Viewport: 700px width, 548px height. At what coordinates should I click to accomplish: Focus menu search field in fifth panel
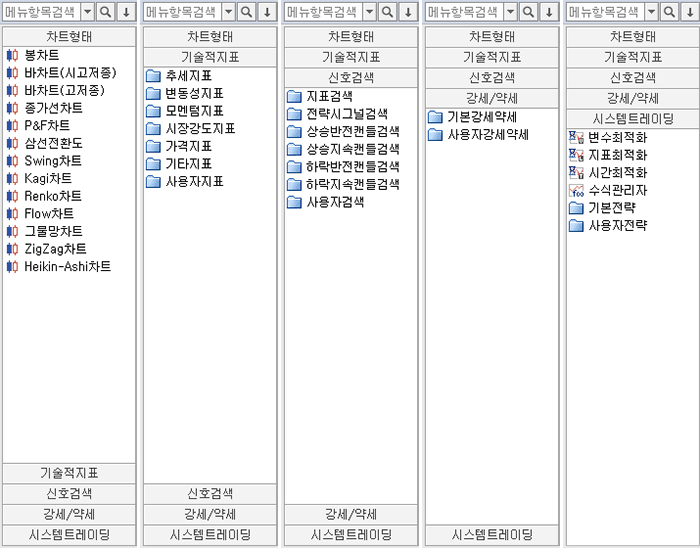tap(606, 12)
